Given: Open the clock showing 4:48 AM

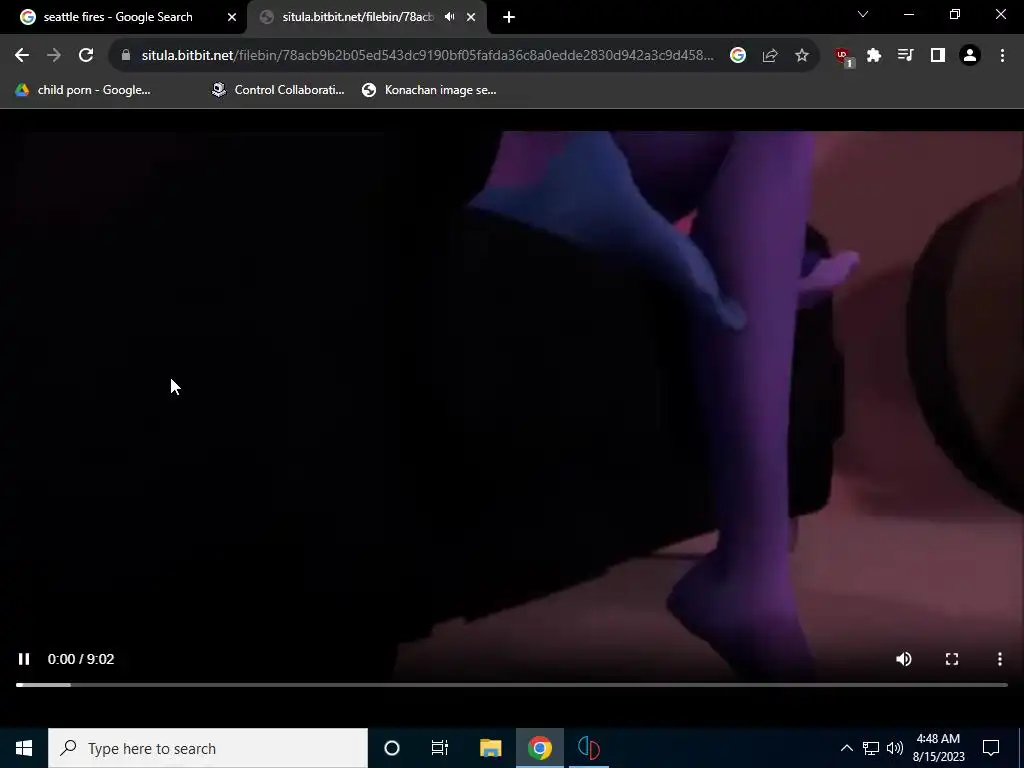Looking at the screenshot, I should click(938, 748).
